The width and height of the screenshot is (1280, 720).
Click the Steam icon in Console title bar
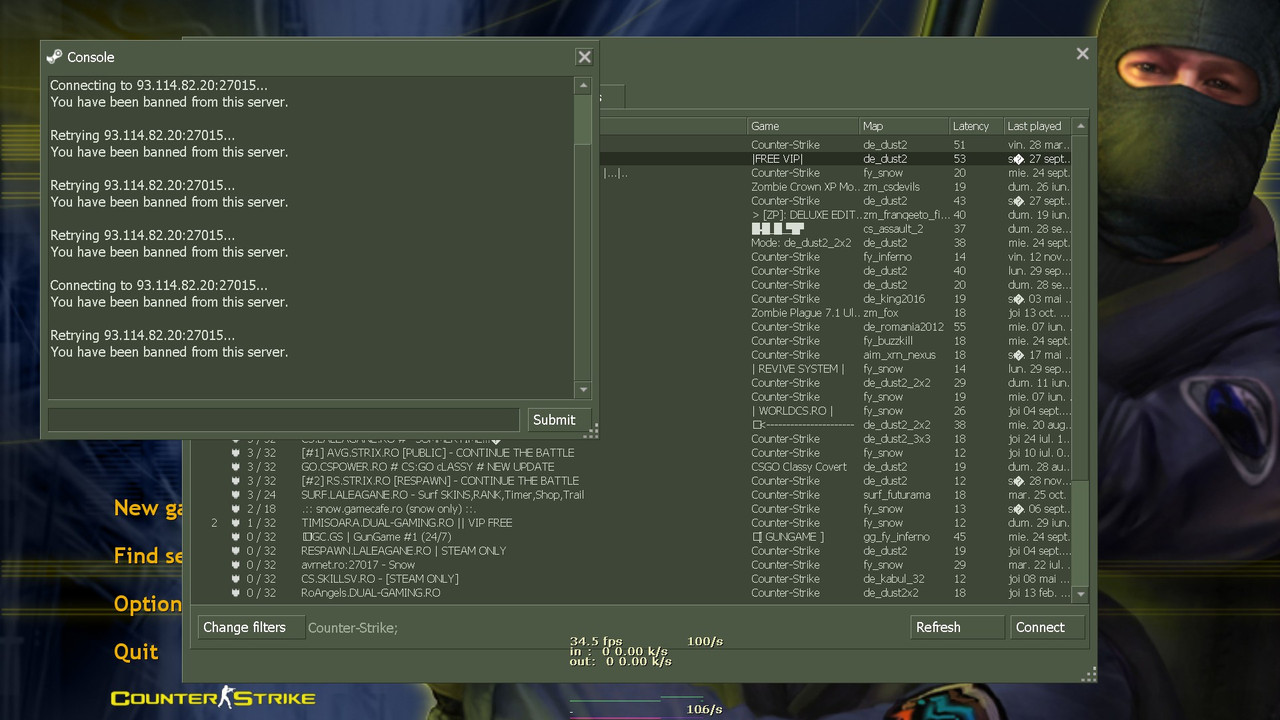click(x=54, y=57)
